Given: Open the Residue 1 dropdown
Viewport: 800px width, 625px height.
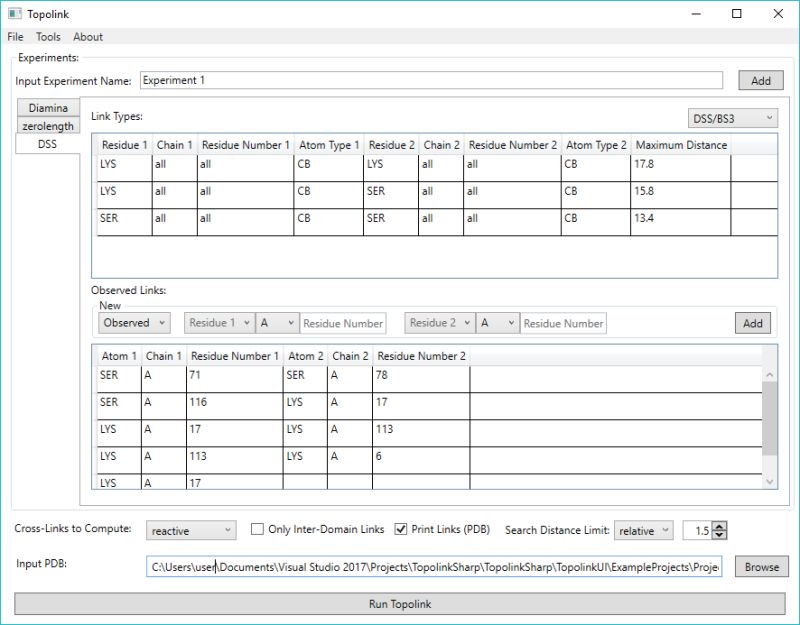Looking at the screenshot, I should coord(219,323).
